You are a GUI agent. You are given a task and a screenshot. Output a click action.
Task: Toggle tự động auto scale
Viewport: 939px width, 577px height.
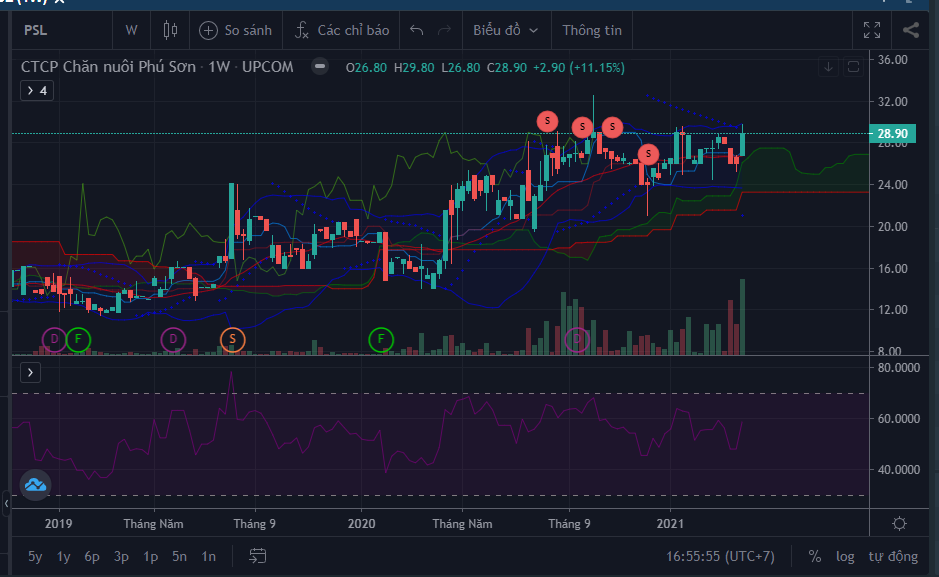pos(892,555)
